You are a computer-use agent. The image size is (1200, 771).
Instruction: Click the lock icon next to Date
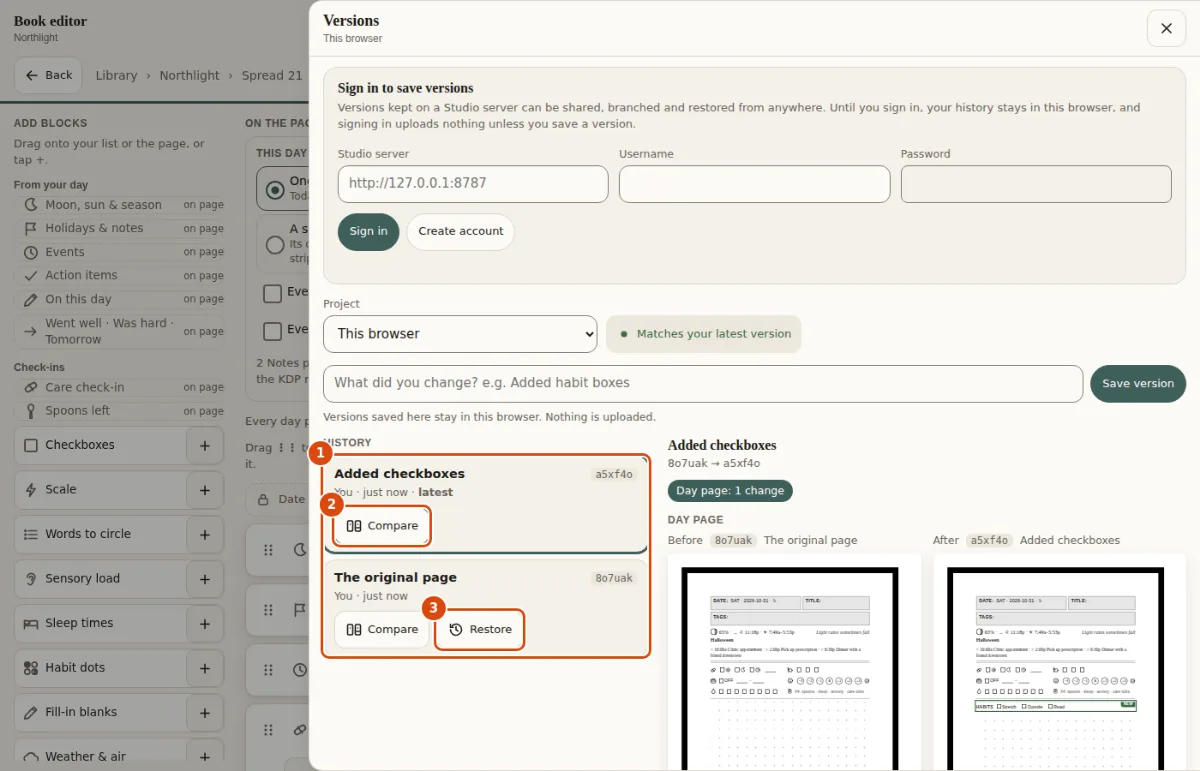click(263, 499)
